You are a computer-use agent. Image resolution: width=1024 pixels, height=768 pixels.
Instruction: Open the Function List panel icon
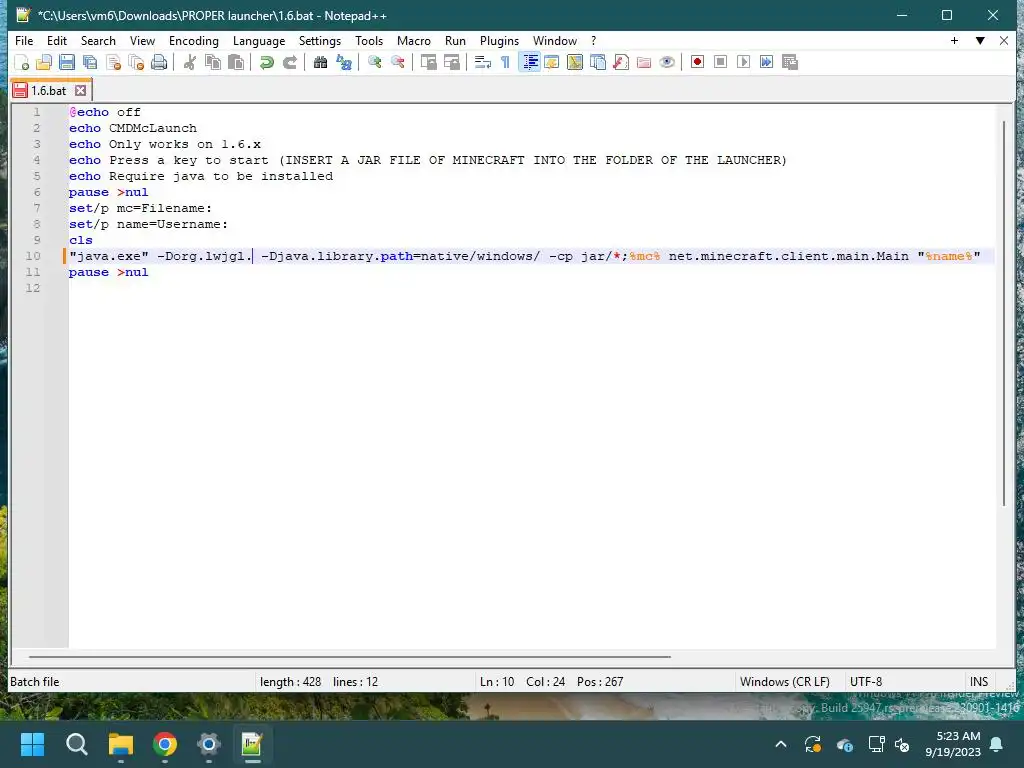621,62
